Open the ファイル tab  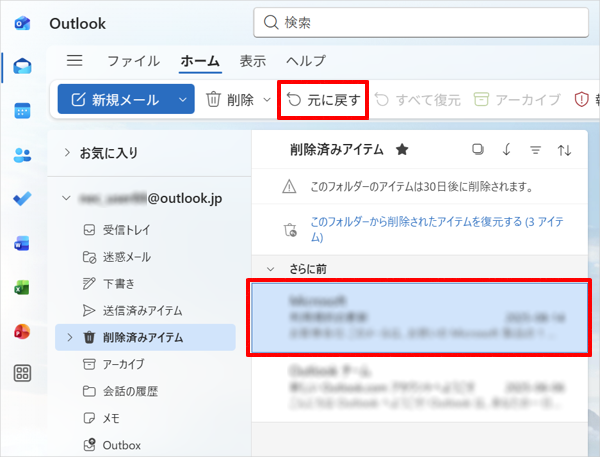point(134,61)
